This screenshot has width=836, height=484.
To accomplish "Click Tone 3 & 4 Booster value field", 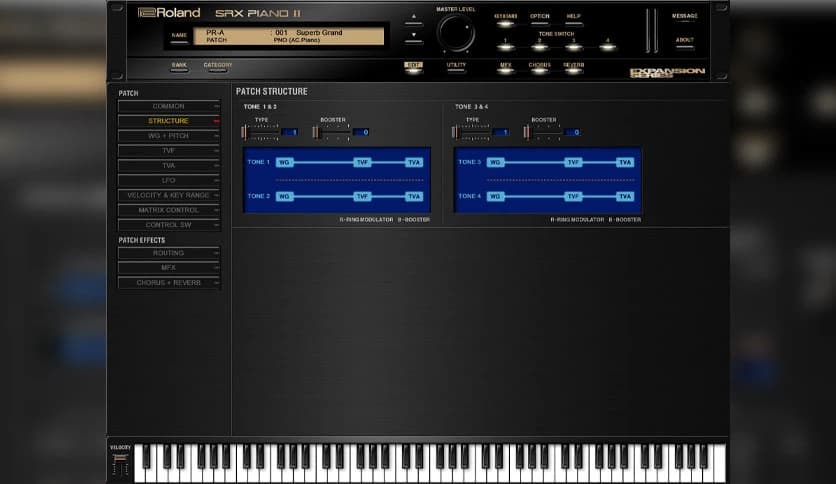I will pyautogui.click(x=572, y=132).
